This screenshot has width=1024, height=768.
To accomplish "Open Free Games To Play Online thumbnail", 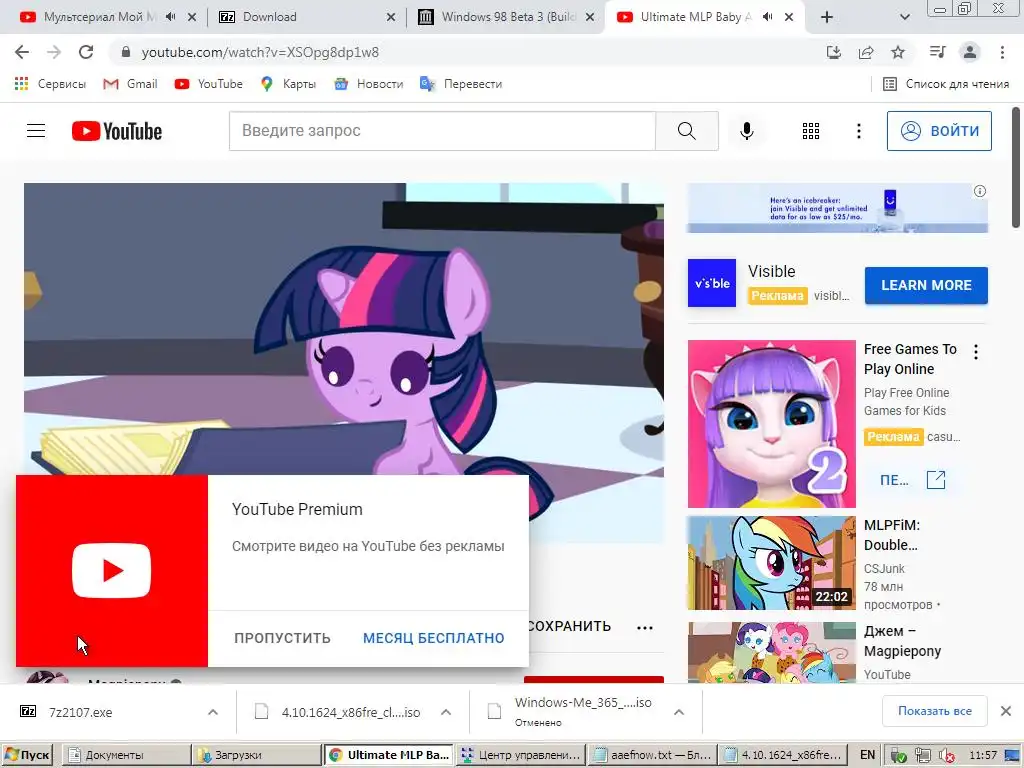I will click(x=771, y=424).
